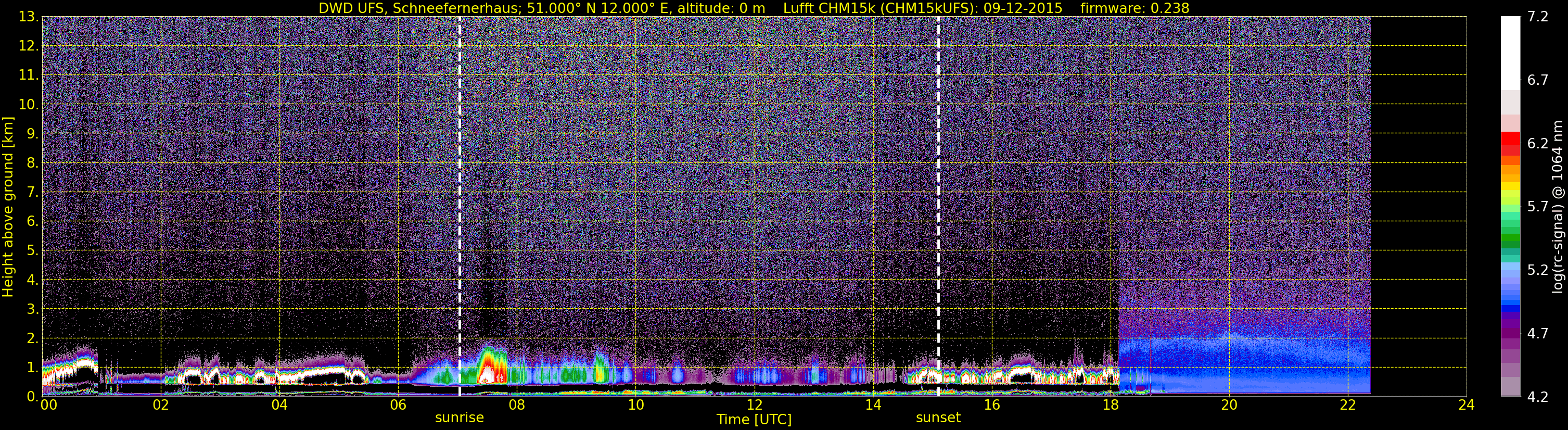The height and width of the screenshot is (430, 1568).
Task: Click the 06 time tick label
Action: (x=398, y=405)
